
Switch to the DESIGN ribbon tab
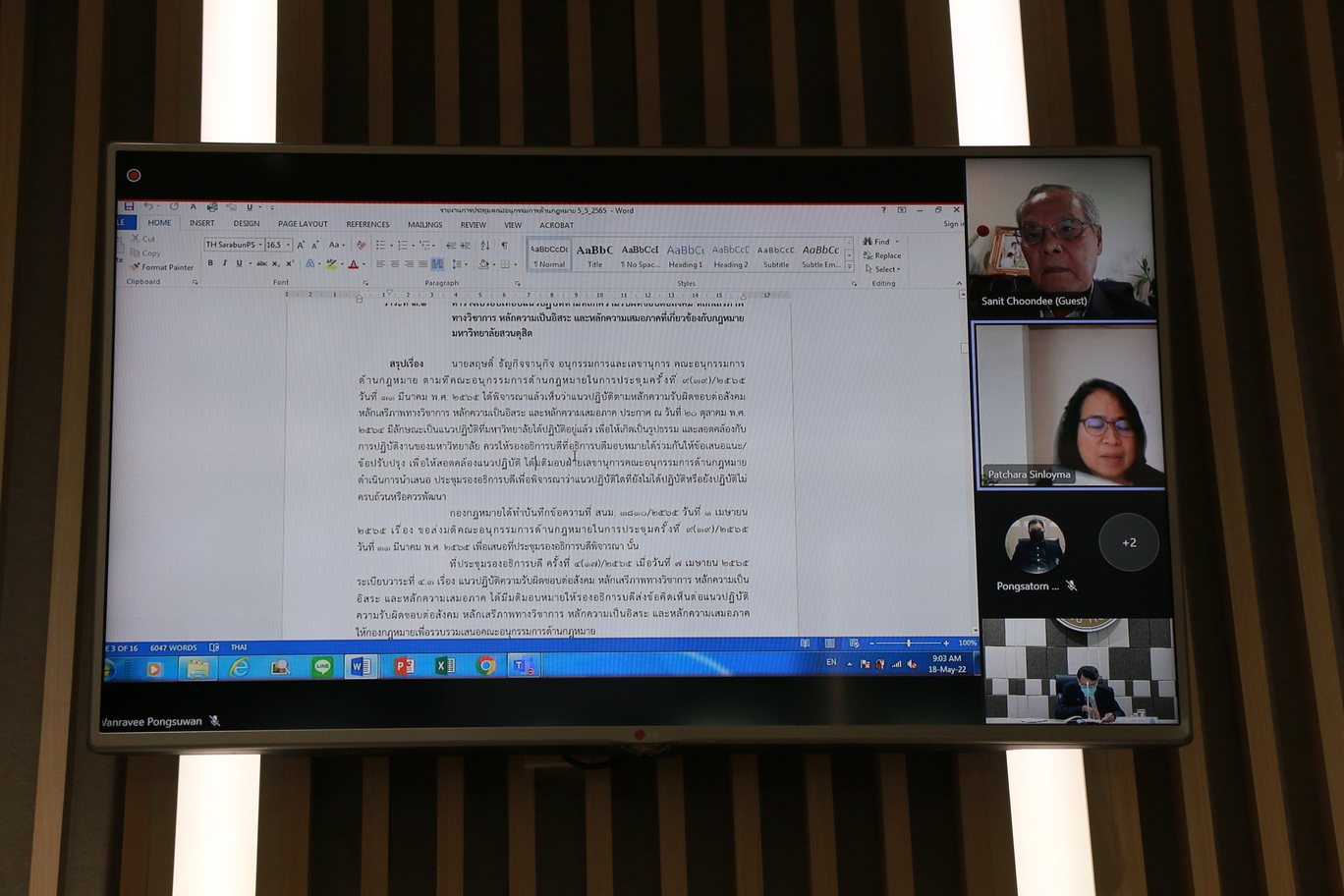tap(247, 224)
